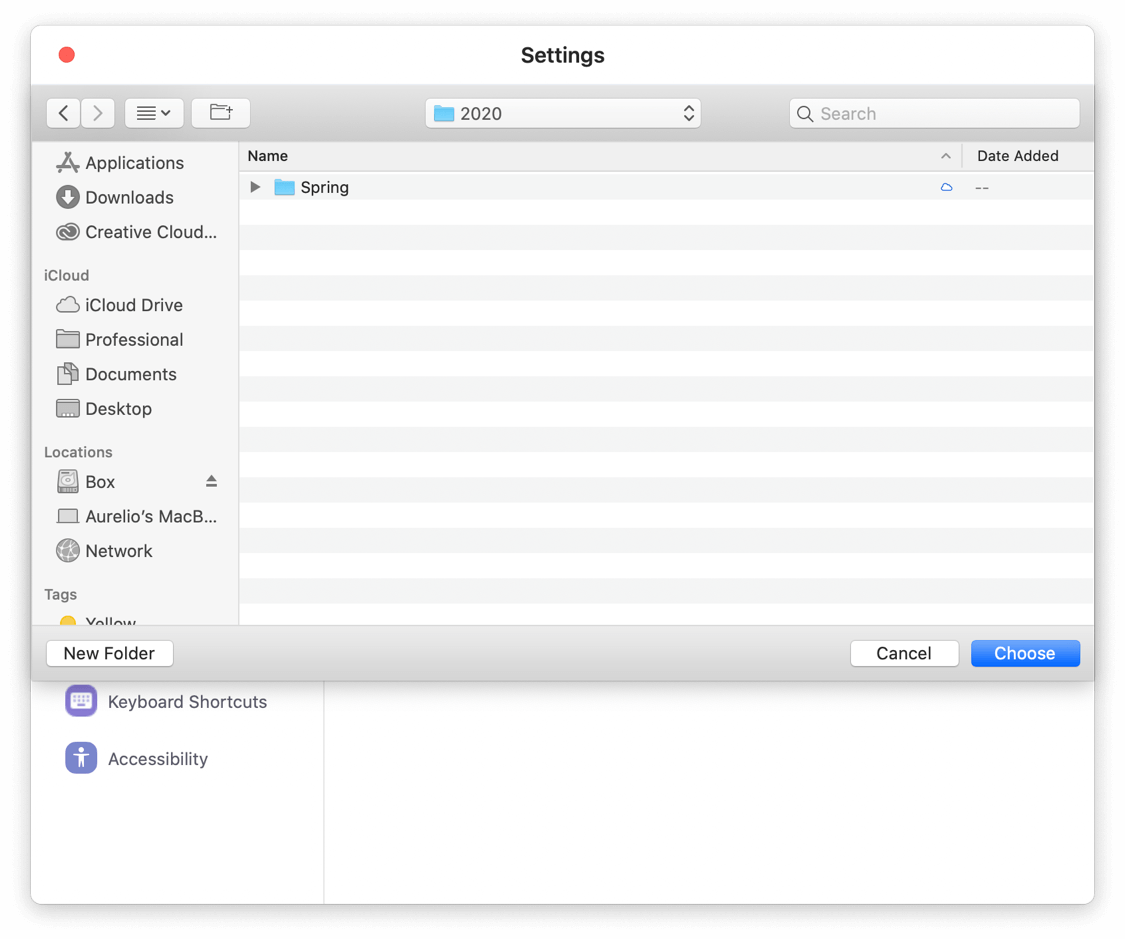Viewport: 1125px width, 939px height.
Task: Click the Professional folder icon
Action: click(67, 339)
